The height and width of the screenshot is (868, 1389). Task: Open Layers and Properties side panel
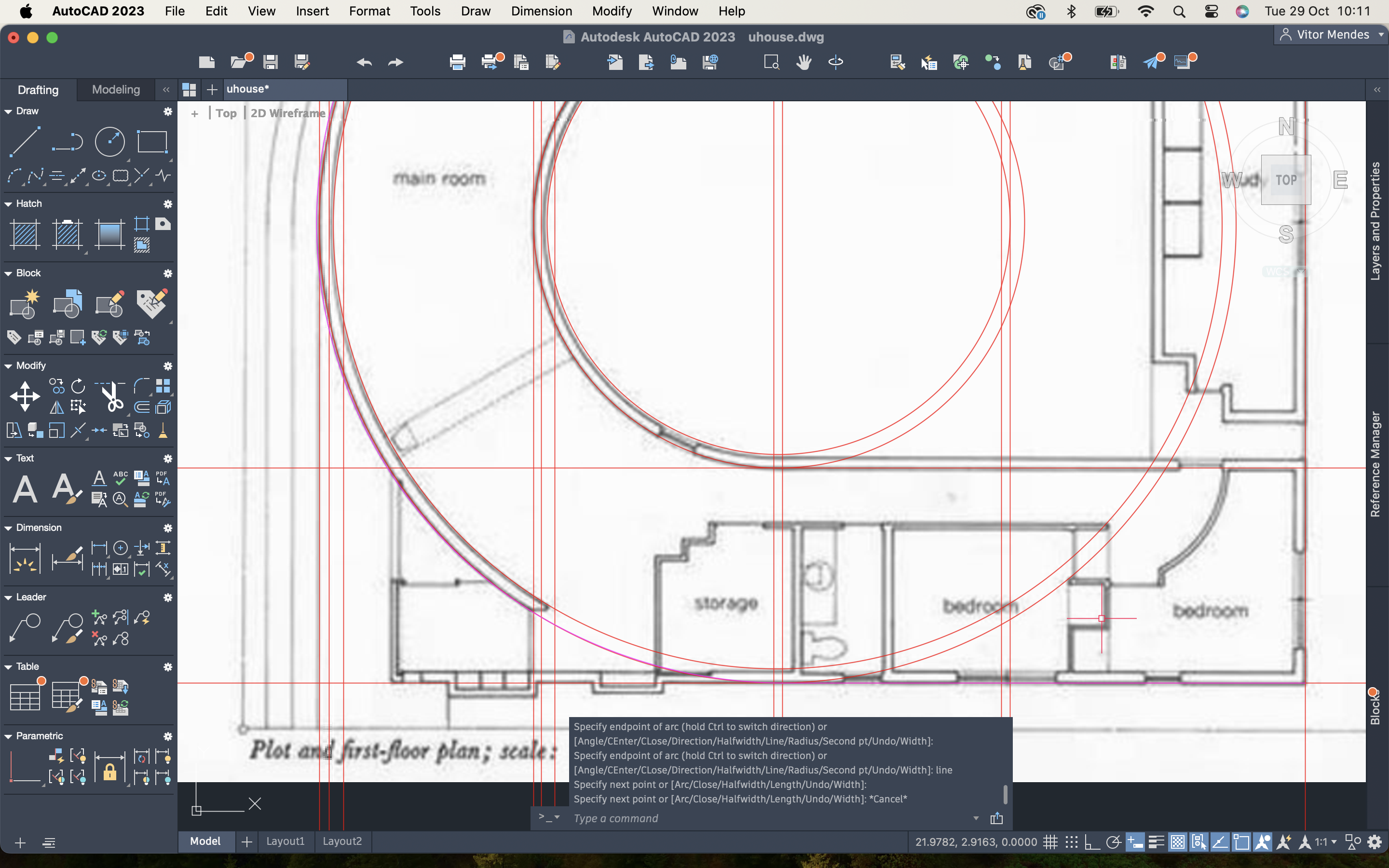tap(1375, 221)
